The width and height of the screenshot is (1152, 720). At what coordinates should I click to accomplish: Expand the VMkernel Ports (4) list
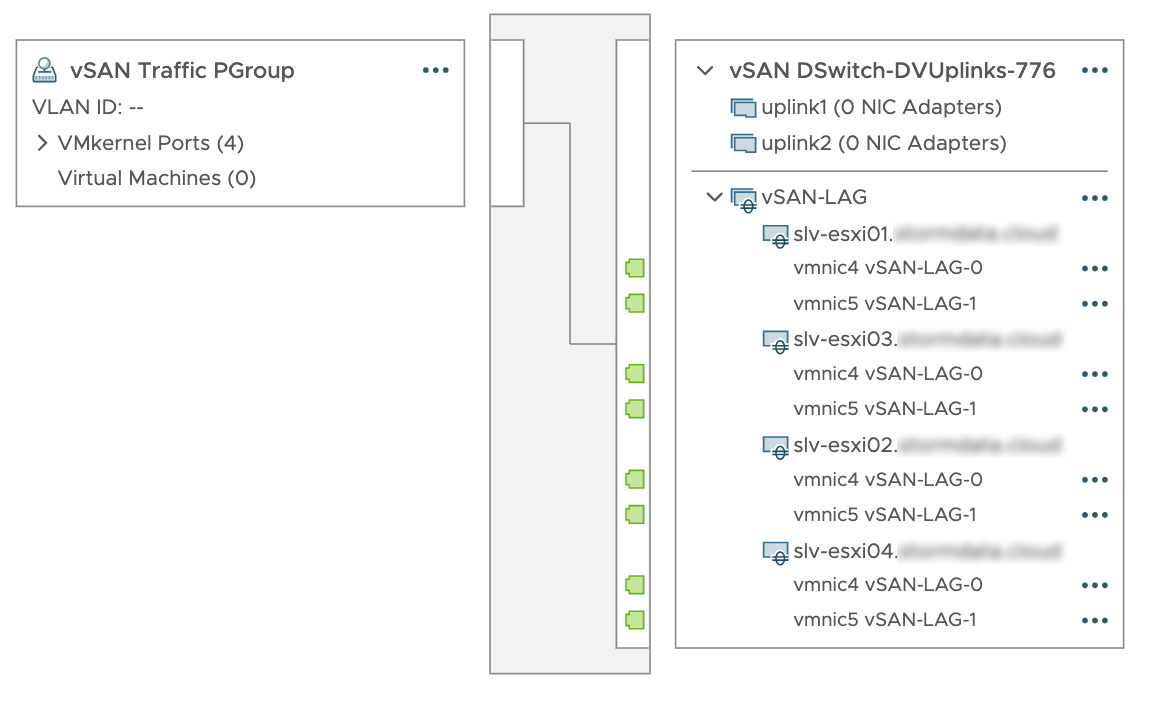click(42, 143)
